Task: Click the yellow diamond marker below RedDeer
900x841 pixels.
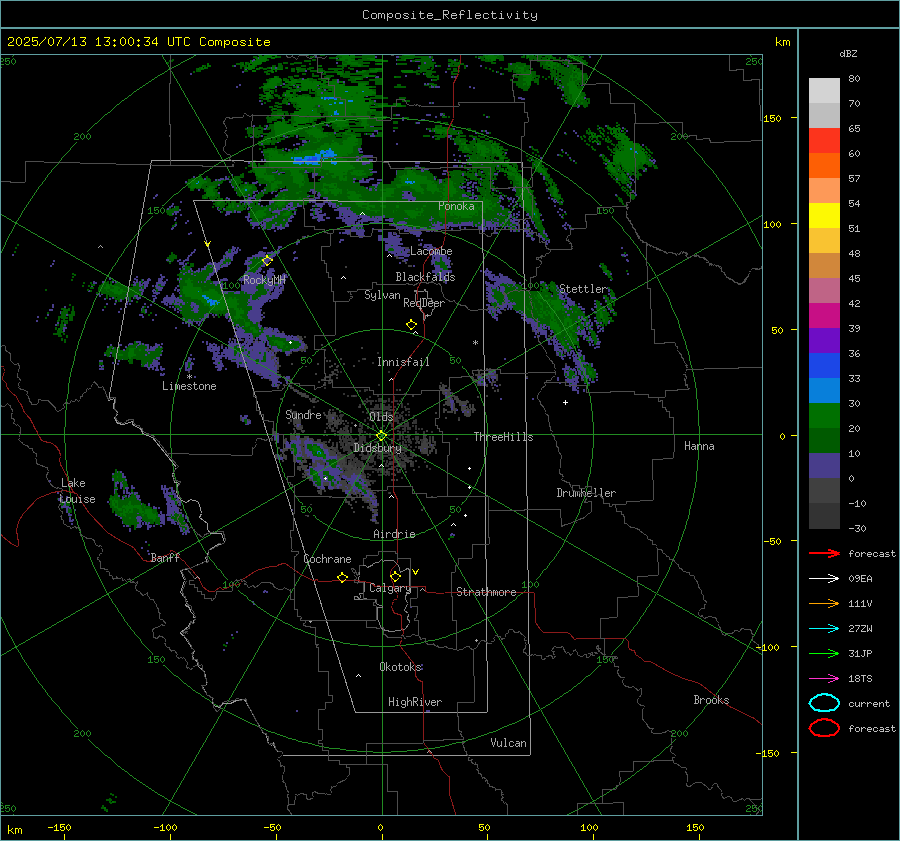Action: click(x=411, y=325)
